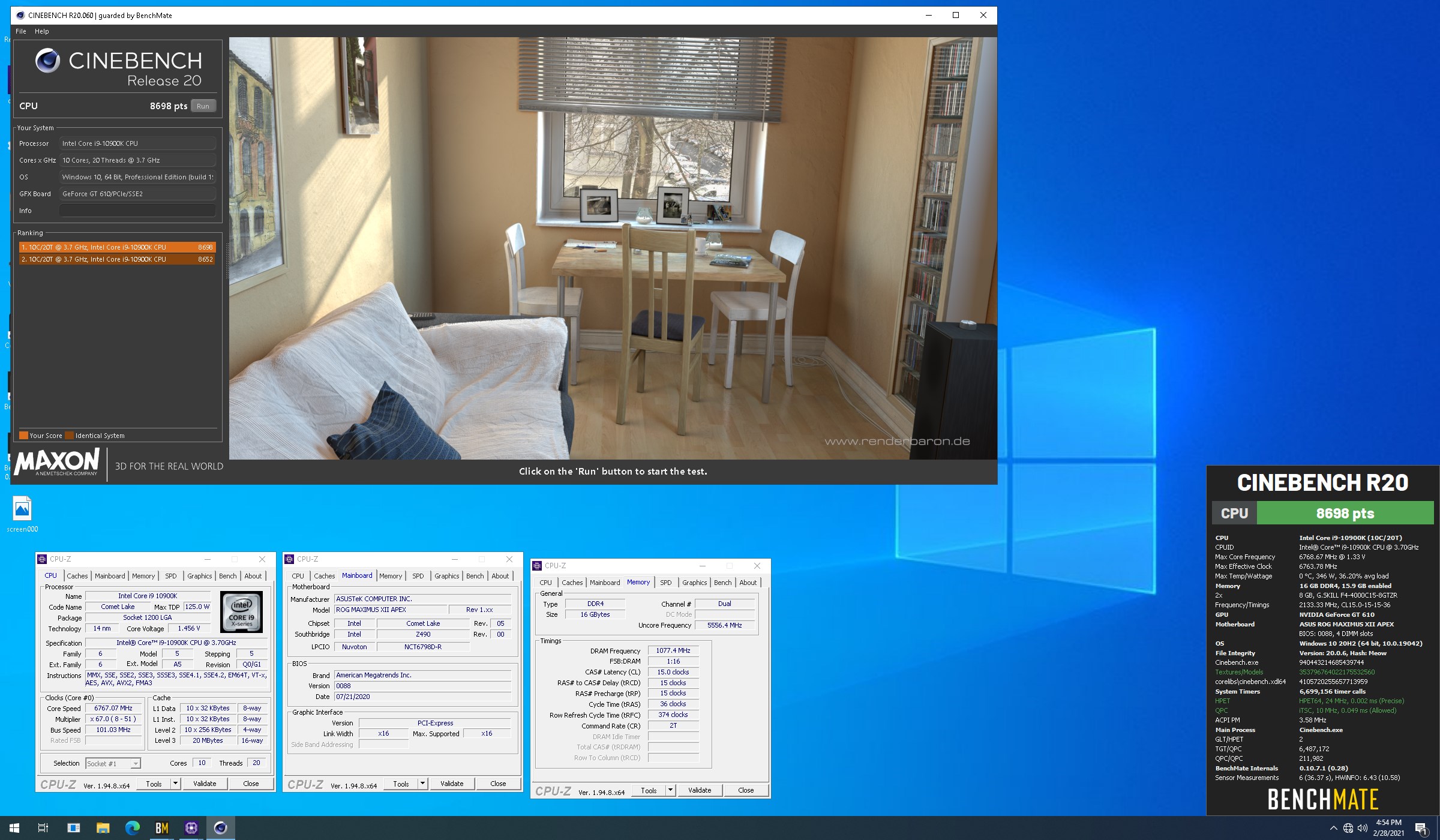1440x840 pixels.
Task: Click Close button in first CPU-Z window
Action: [251, 784]
